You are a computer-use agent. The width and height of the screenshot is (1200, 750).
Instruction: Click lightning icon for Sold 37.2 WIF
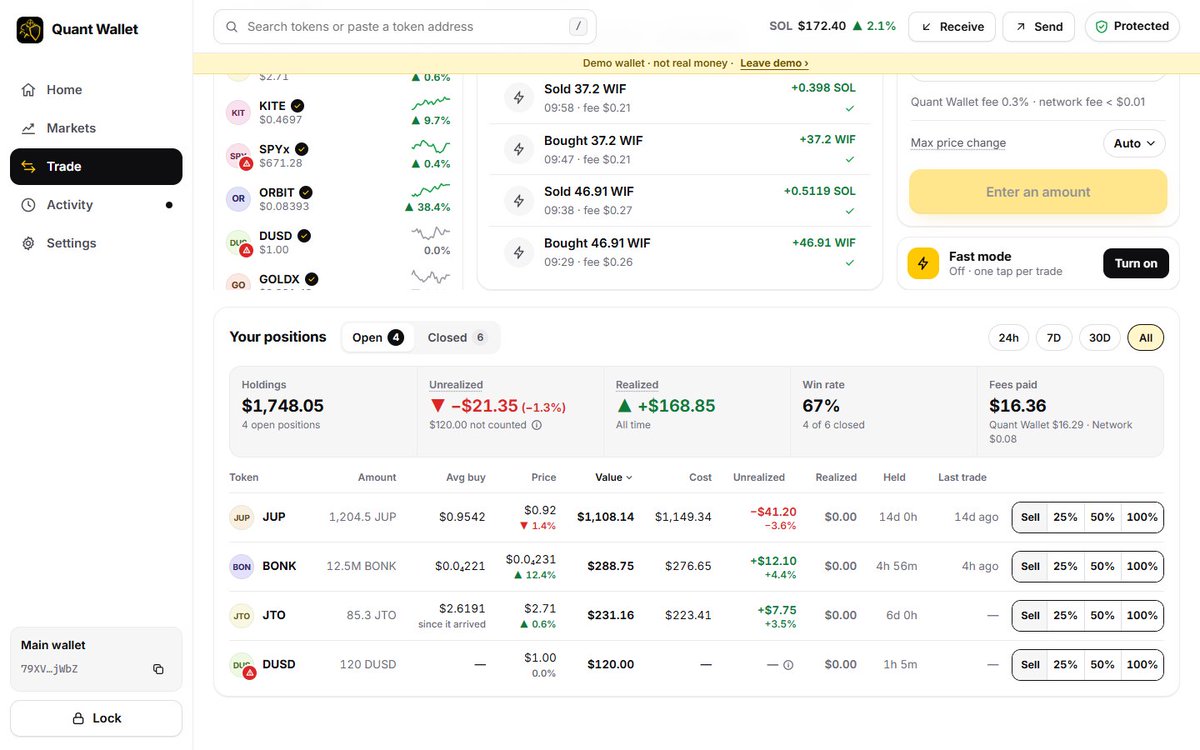pyautogui.click(x=518, y=98)
